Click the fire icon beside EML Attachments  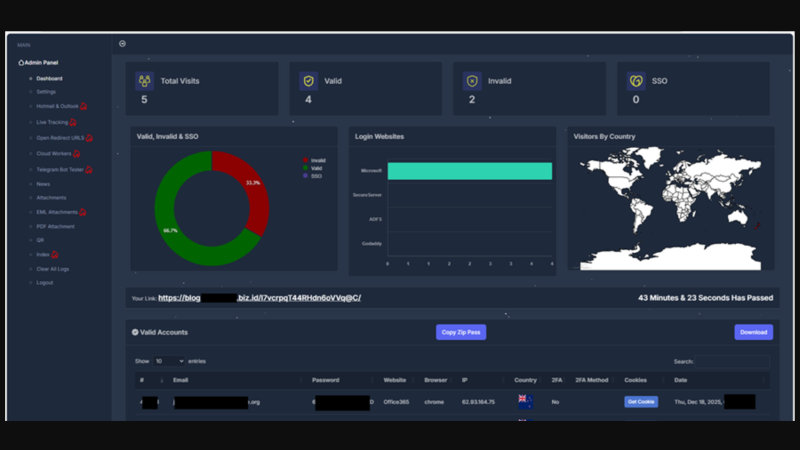83,212
